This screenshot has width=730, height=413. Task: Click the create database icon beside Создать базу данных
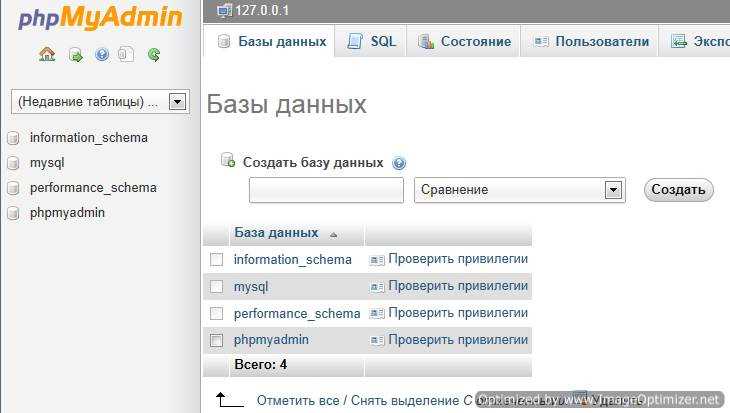[228, 160]
